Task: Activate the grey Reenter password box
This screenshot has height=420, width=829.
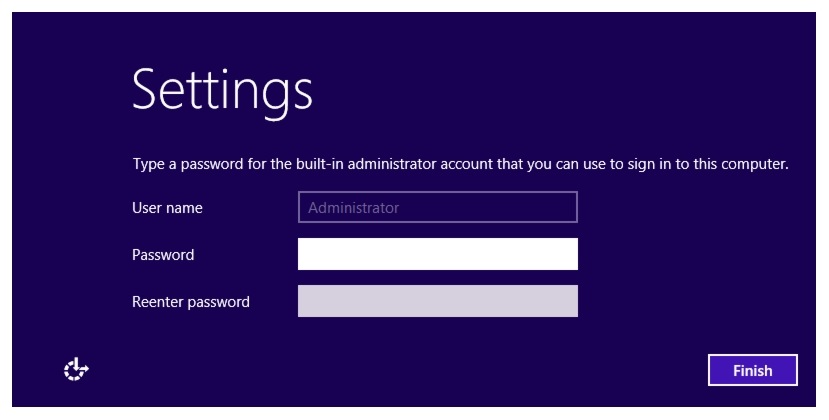Action: pos(438,301)
